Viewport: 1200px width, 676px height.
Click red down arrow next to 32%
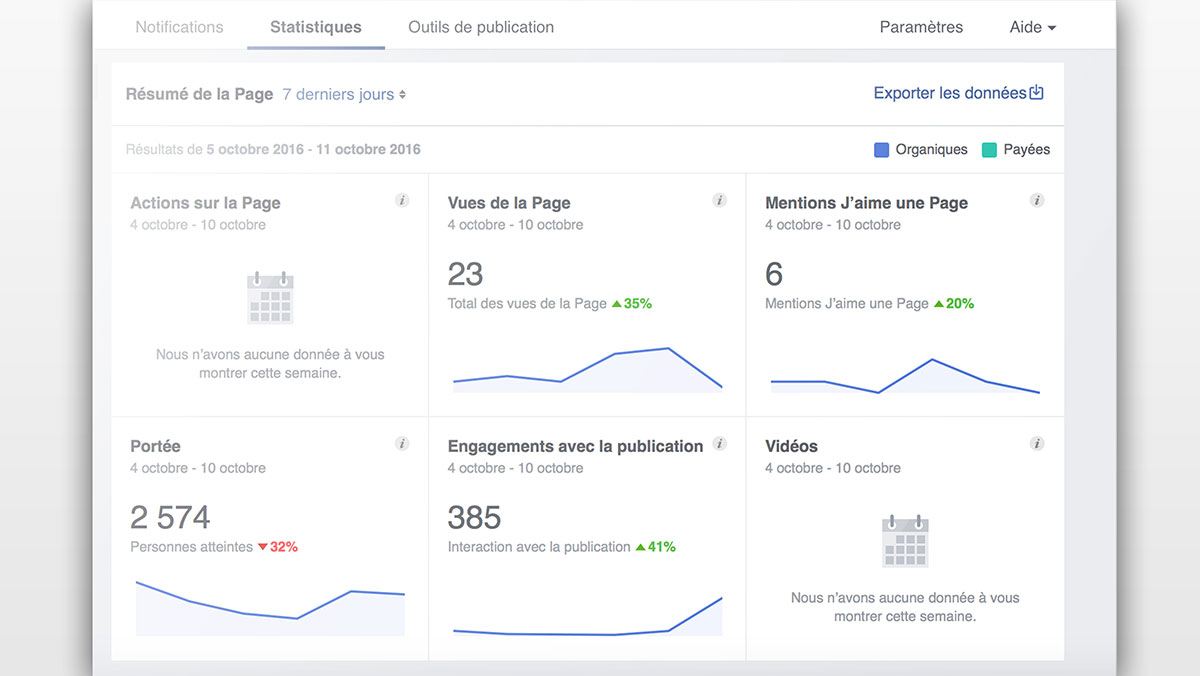click(x=262, y=547)
